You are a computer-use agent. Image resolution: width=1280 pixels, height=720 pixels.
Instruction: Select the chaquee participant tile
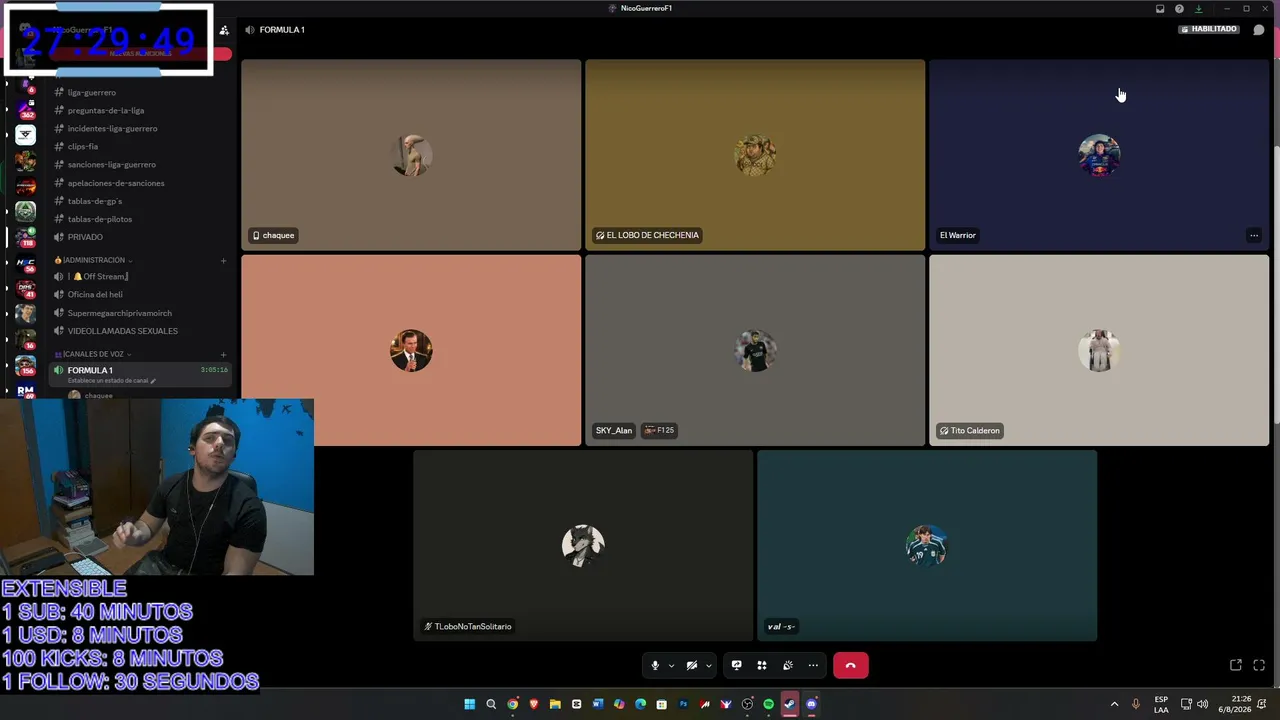tap(411, 155)
